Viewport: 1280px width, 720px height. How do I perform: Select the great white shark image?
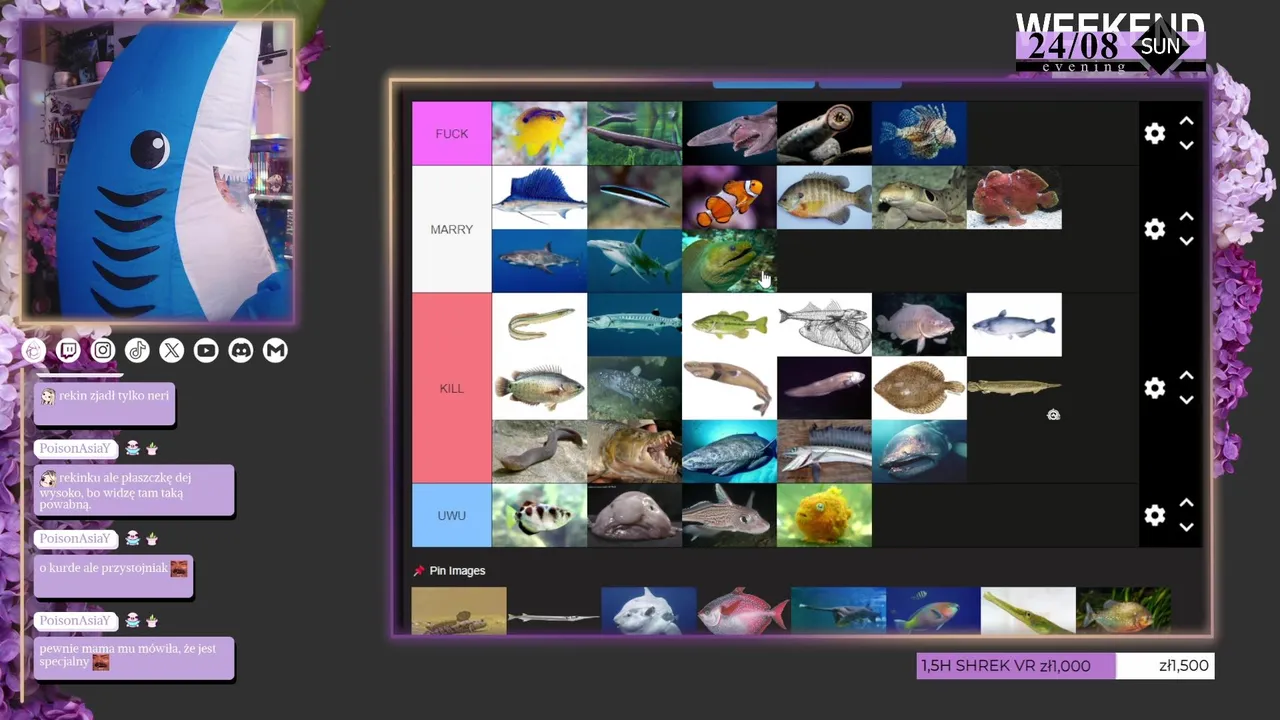tap(540, 260)
